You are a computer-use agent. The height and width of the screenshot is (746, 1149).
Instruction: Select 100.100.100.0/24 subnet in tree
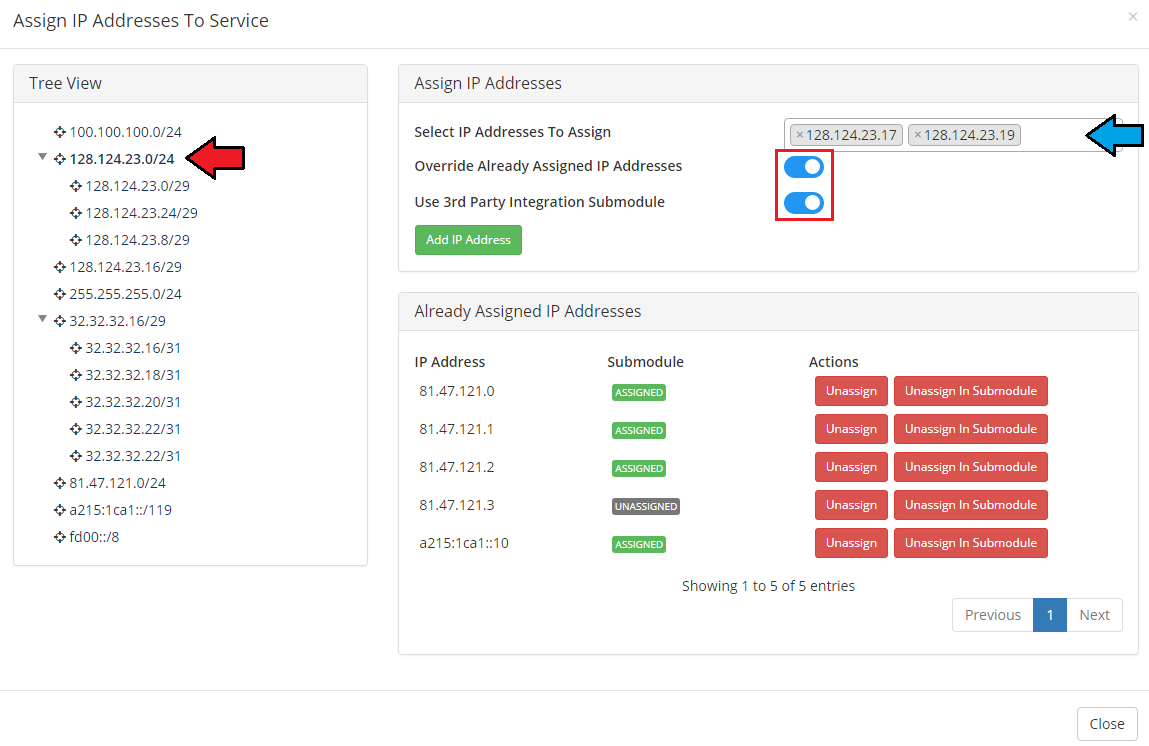point(125,132)
